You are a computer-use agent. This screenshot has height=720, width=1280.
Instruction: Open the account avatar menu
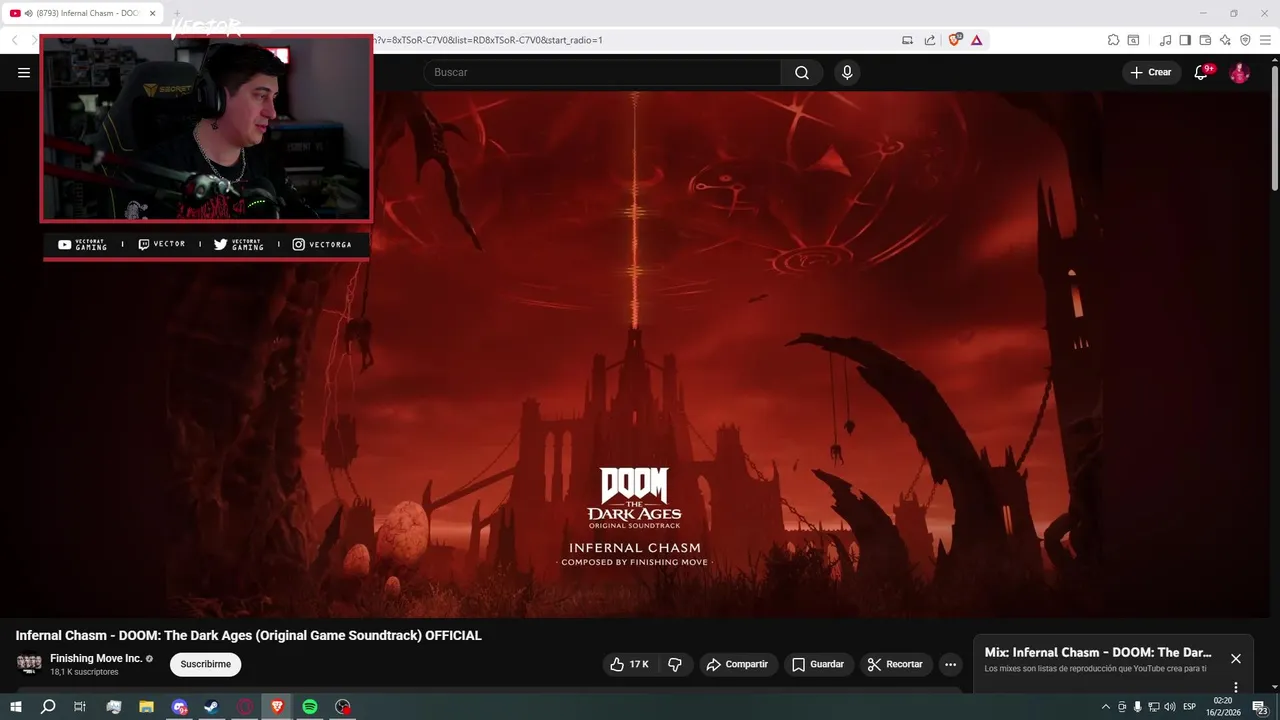point(1239,72)
